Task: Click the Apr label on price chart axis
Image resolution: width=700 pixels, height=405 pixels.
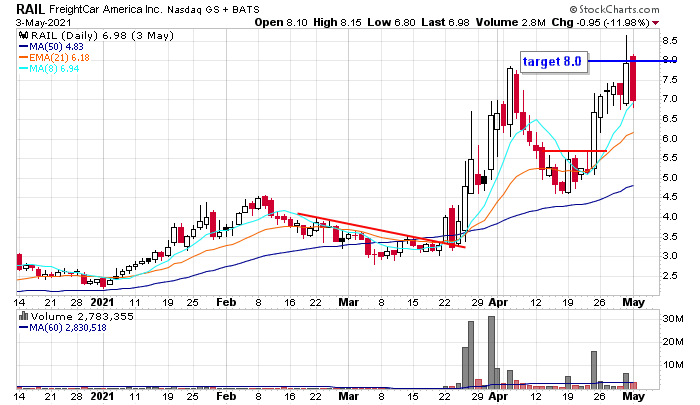Action: point(498,302)
